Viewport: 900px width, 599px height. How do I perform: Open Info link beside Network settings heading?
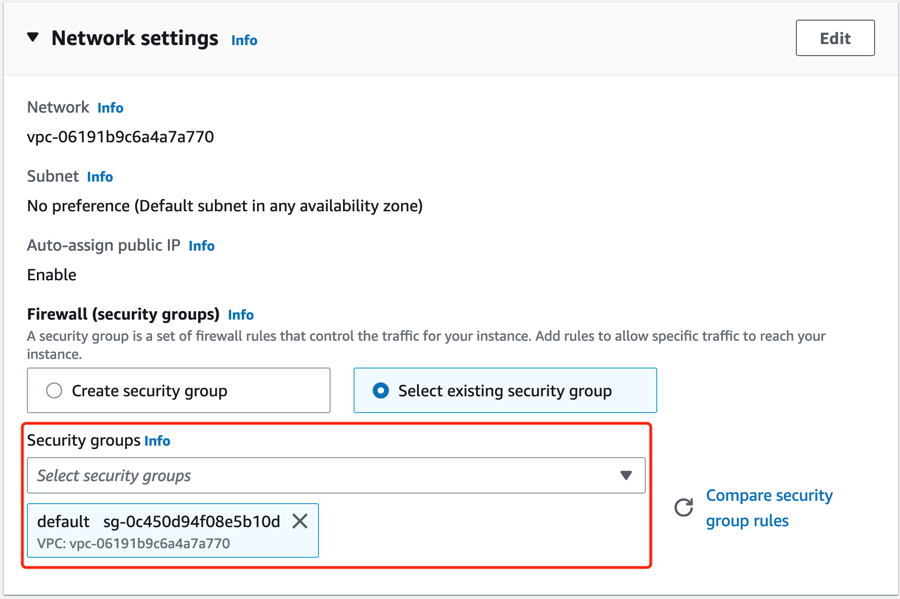tap(244, 40)
